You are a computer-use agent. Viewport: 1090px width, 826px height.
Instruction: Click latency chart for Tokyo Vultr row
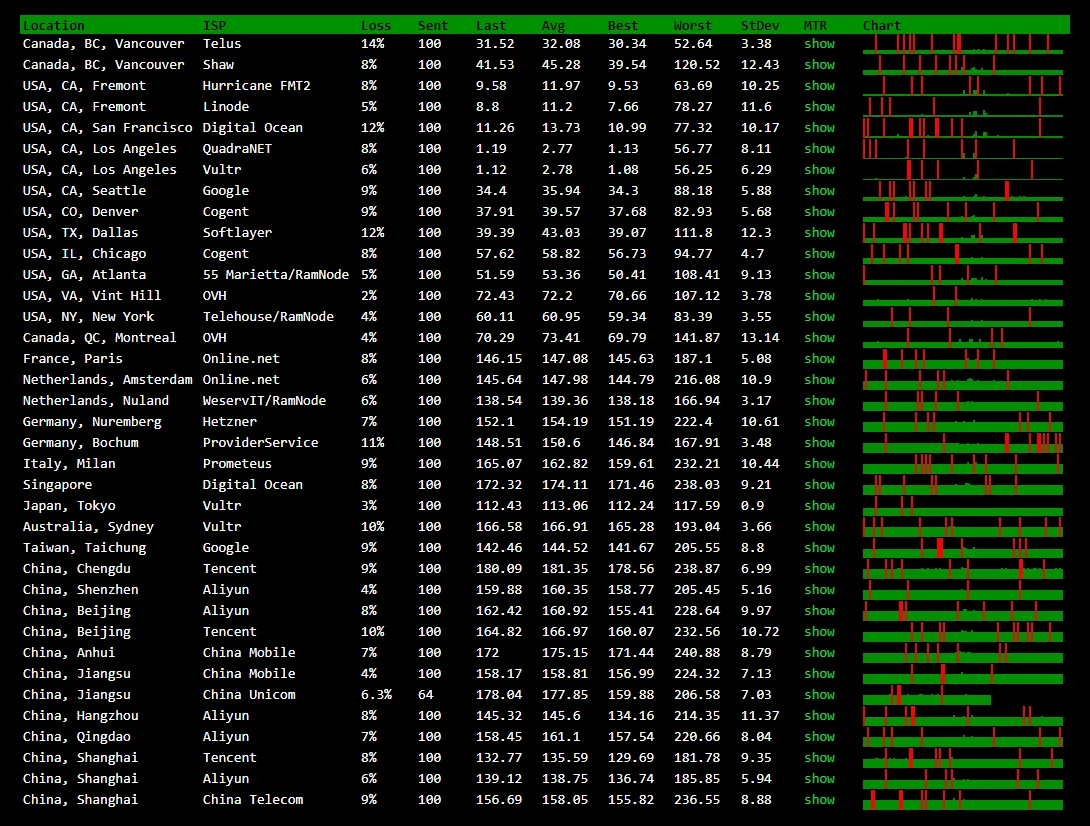pos(963,505)
